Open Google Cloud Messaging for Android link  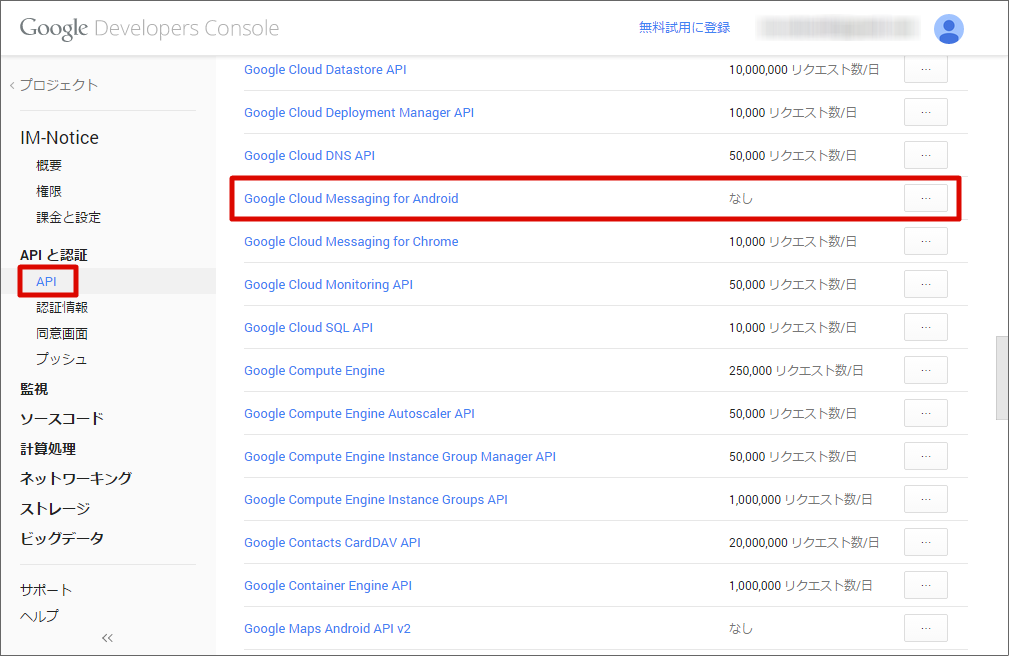click(351, 198)
